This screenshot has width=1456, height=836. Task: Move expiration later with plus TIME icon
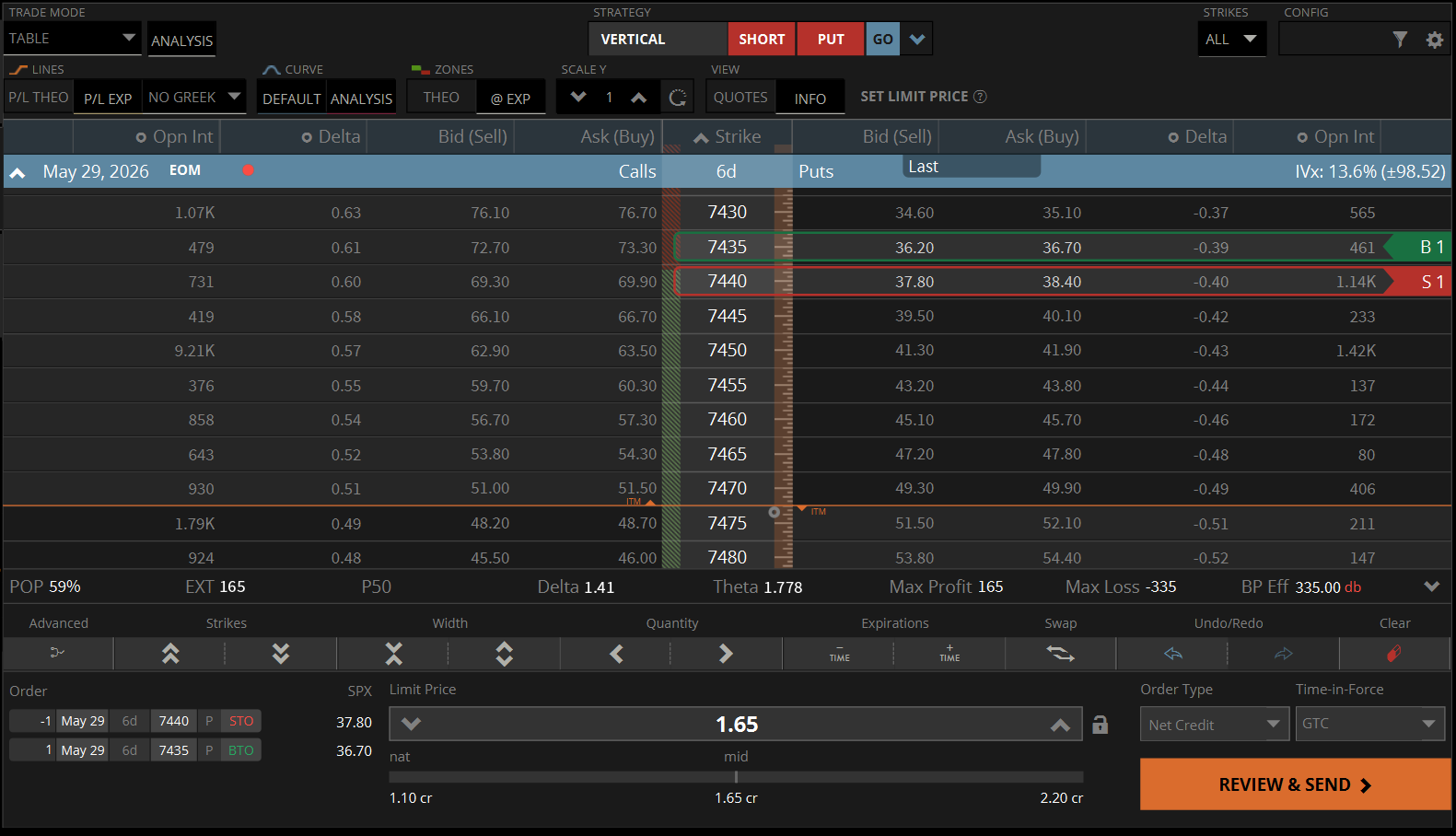[949, 654]
